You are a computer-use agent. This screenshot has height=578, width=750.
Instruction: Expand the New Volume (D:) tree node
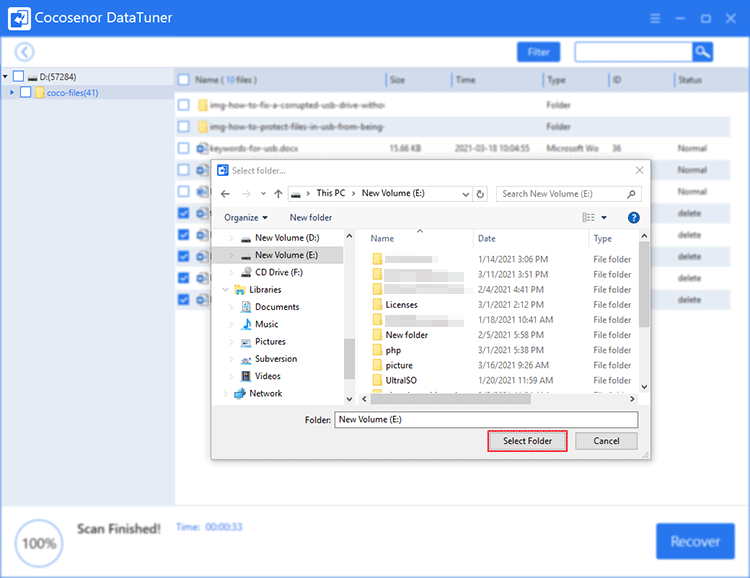pyautogui.click(x=232, y=238)
